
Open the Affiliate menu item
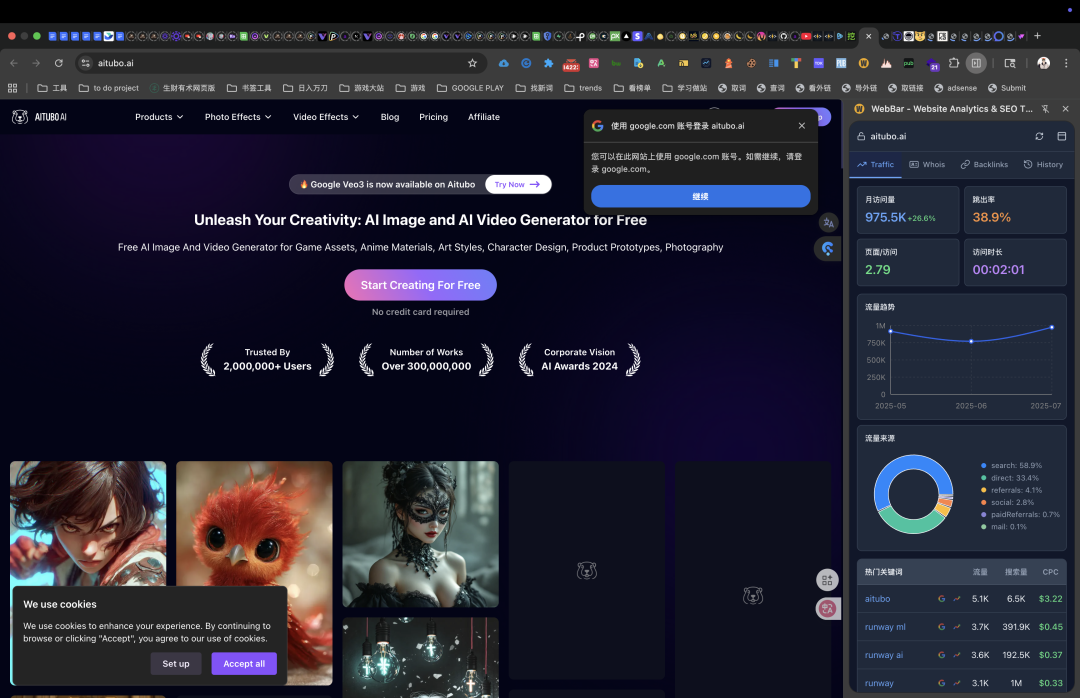pos(484,117)
